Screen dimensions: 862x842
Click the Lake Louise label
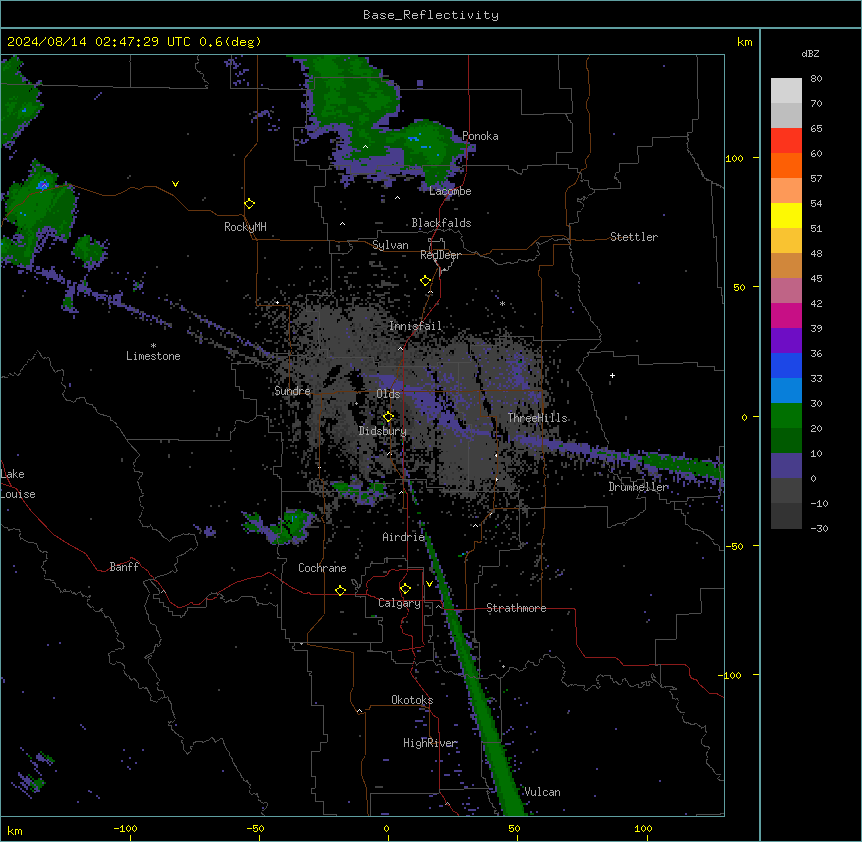[x=18, y=484]
